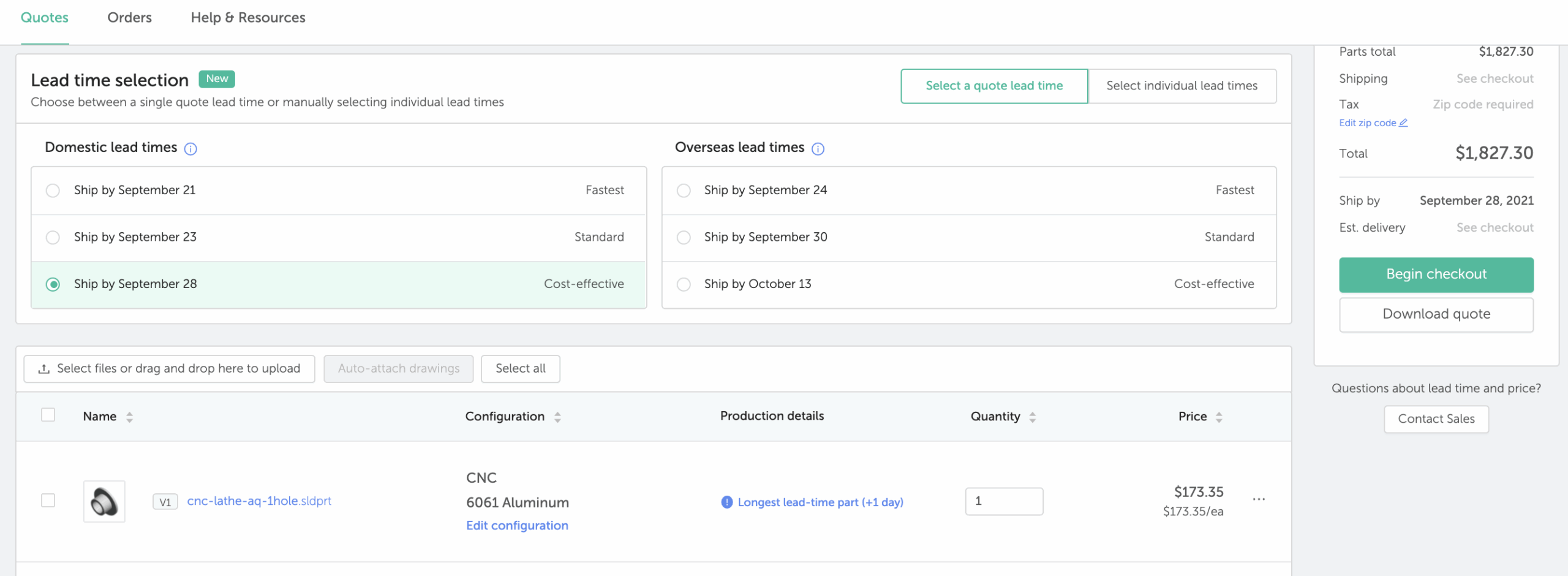The height and width of the screenshot is (576, 1568).
Task: Click the Edit zip code pencil icon
Action: click(1403, 123)
